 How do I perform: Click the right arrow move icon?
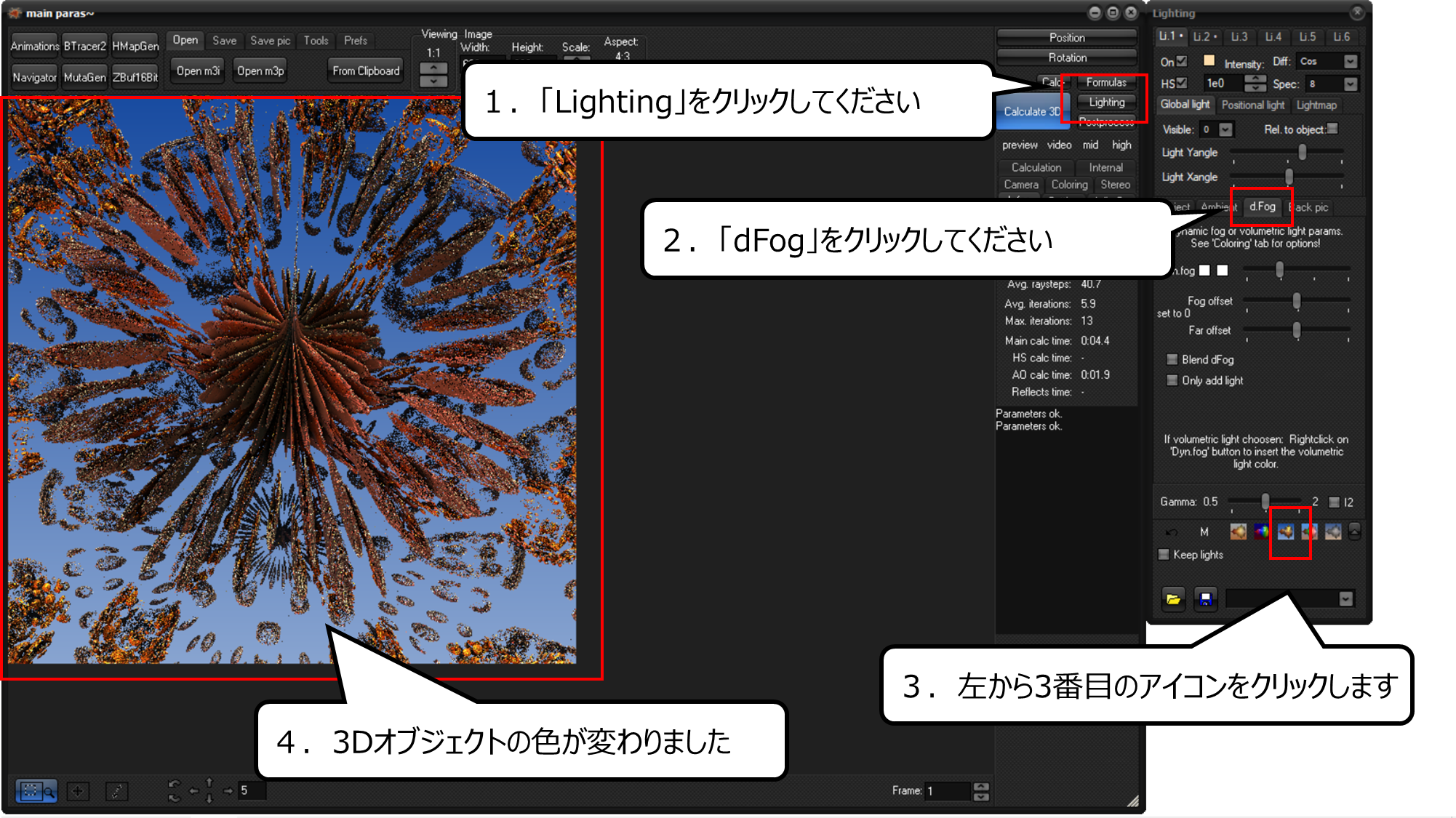click(x=228, y=791)
